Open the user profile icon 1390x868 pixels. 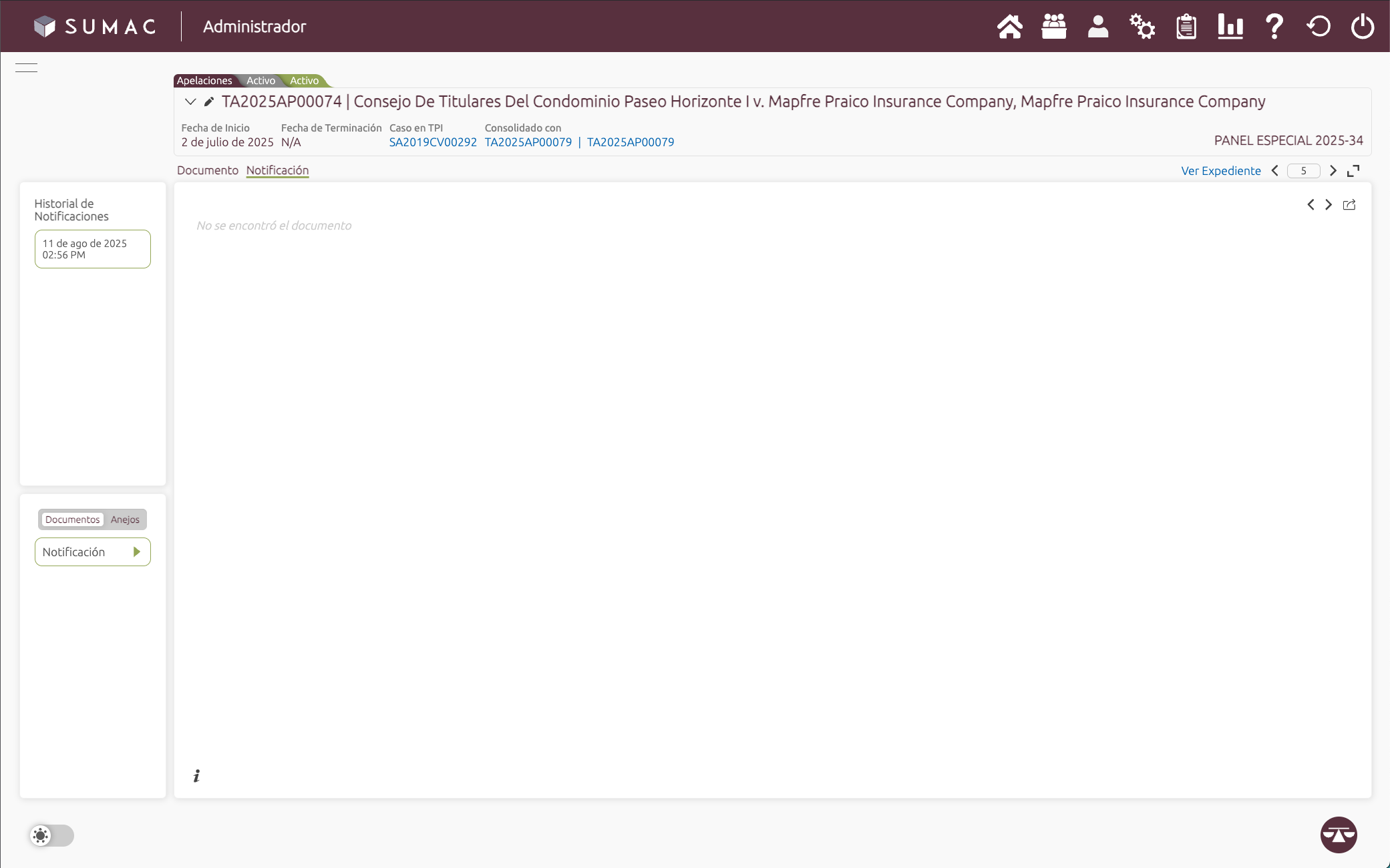pyautogui.click(x=1097, y=26)
